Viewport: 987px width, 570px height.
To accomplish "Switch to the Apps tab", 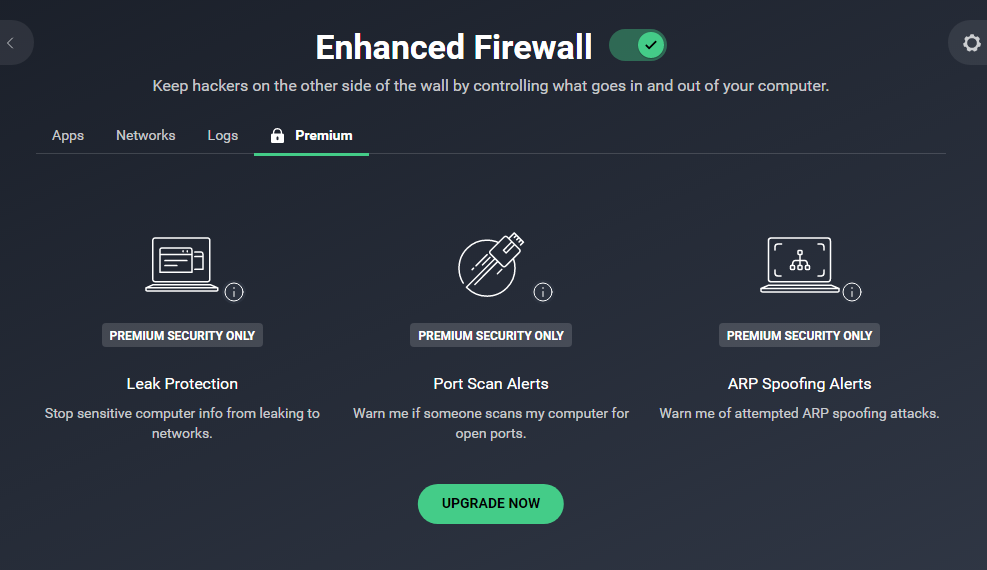I will 68,135.
